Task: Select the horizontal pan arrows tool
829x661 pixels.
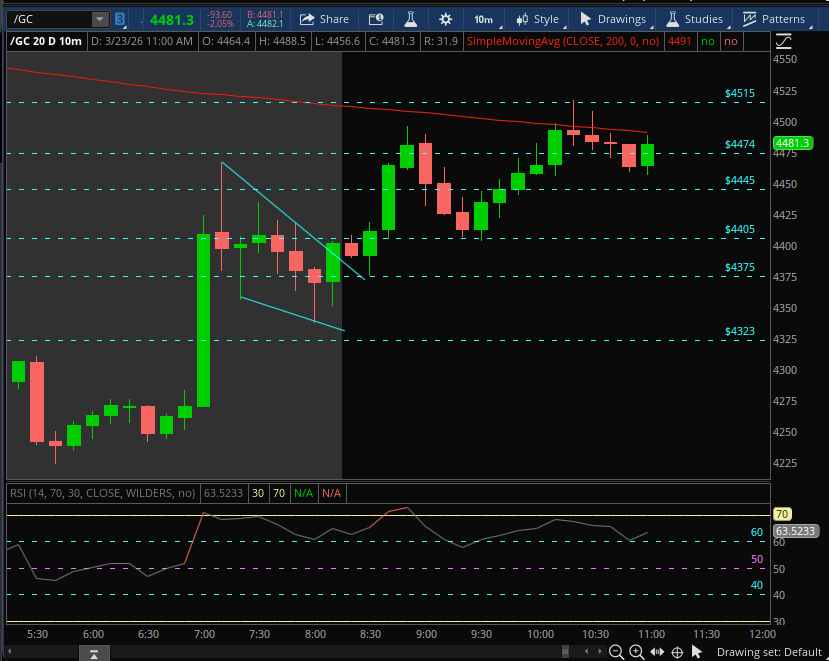Action: [x=657, y=652]
